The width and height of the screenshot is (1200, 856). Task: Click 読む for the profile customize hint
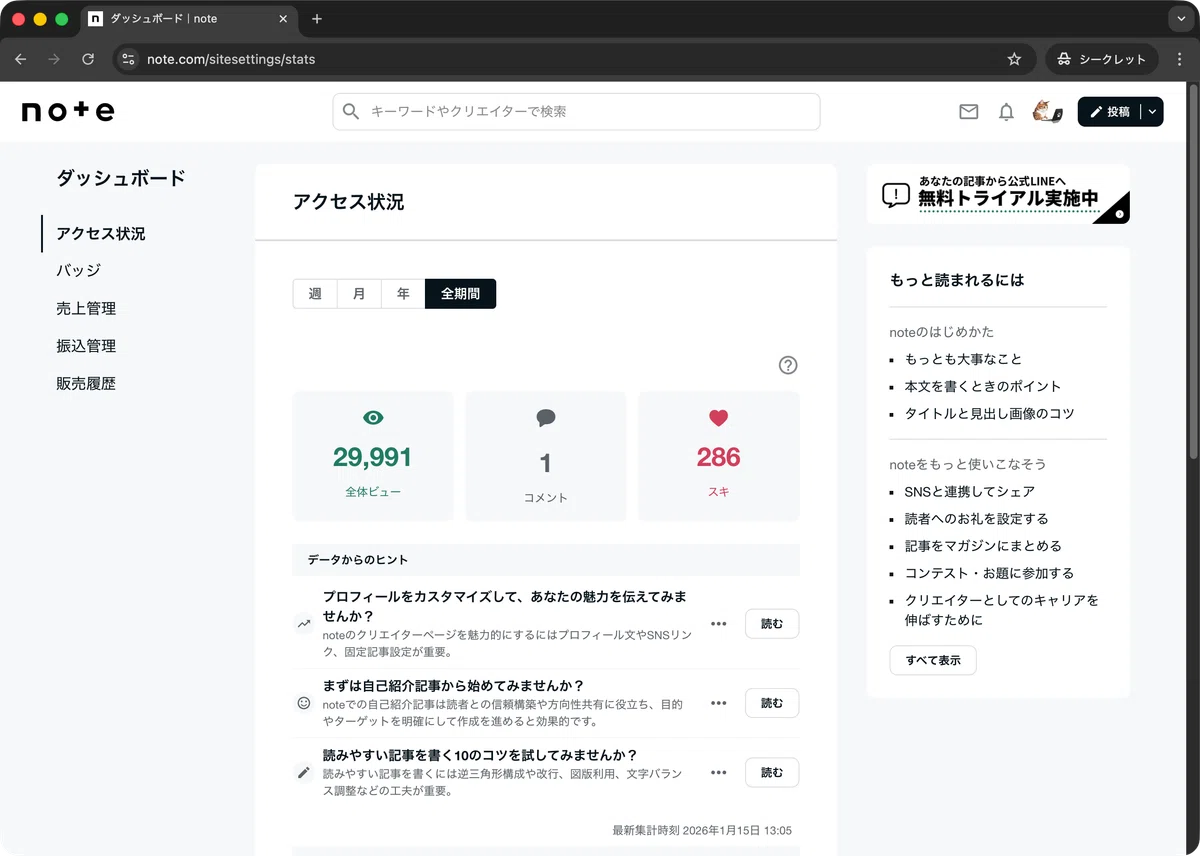(772, 624)
